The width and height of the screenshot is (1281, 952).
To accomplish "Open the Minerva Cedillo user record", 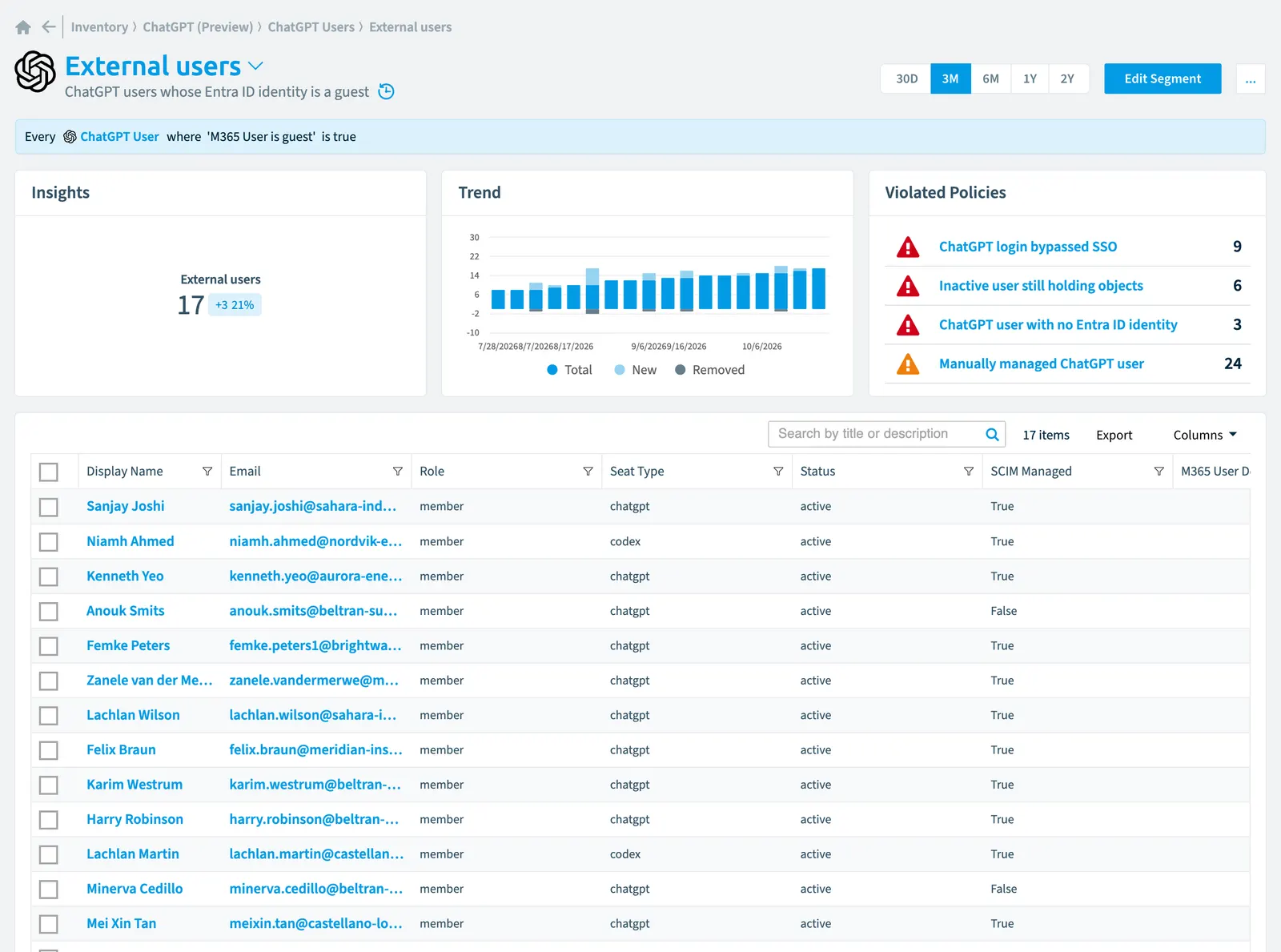I will (x=135, y=889).
